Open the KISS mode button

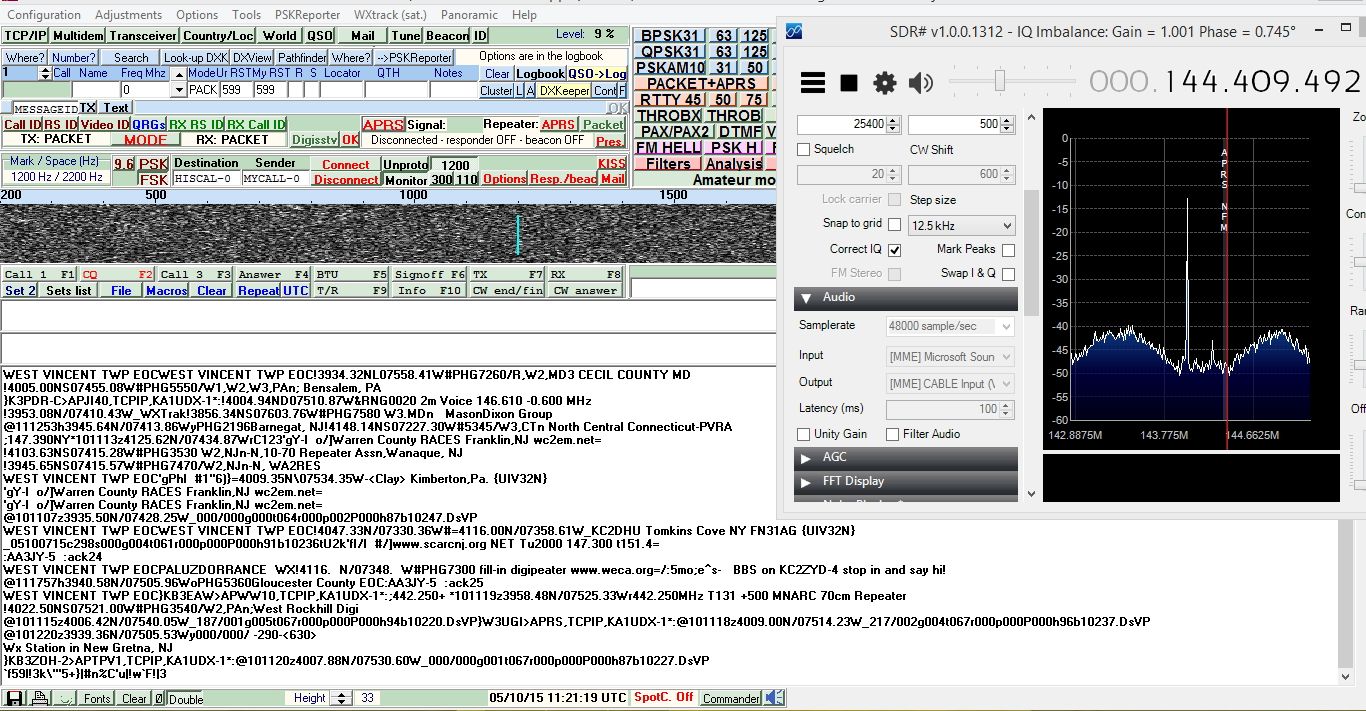click(612, 164)
